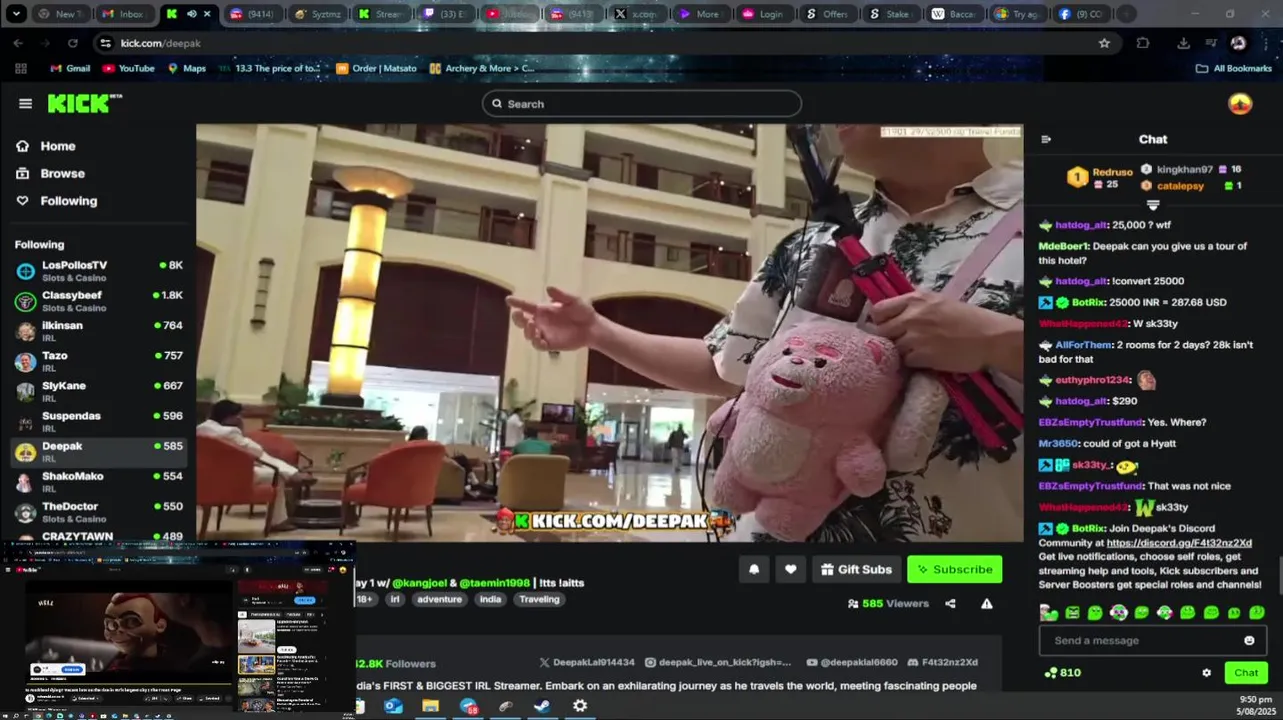Open the Chrome apps grid in the bookmarks bar
This screenshot has height=720, width=1283.
coord(21,68)
